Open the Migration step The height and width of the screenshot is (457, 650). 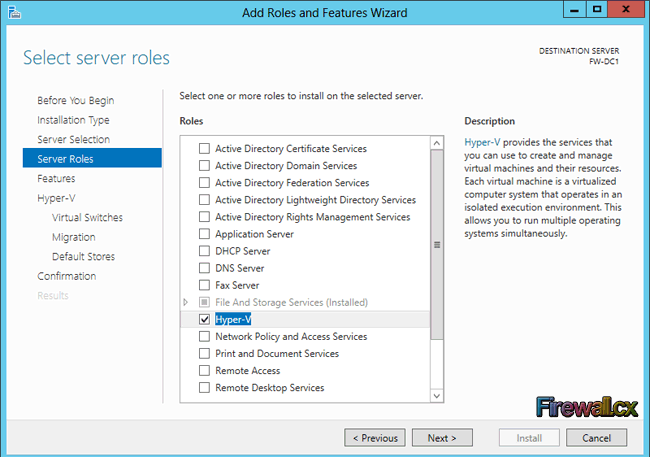tap(73, 237)
